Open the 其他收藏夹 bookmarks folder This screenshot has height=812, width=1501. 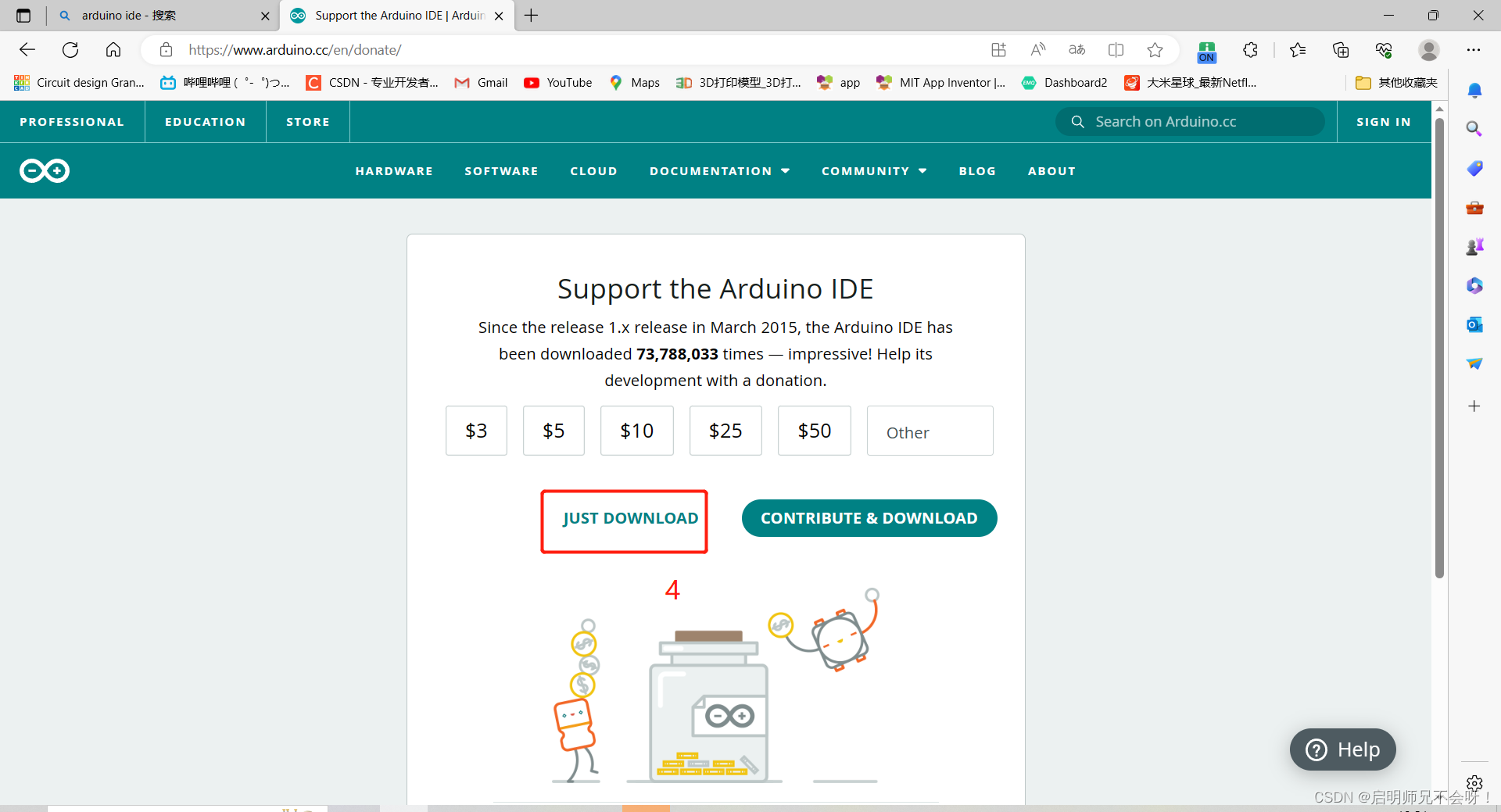click(1396, 83)
